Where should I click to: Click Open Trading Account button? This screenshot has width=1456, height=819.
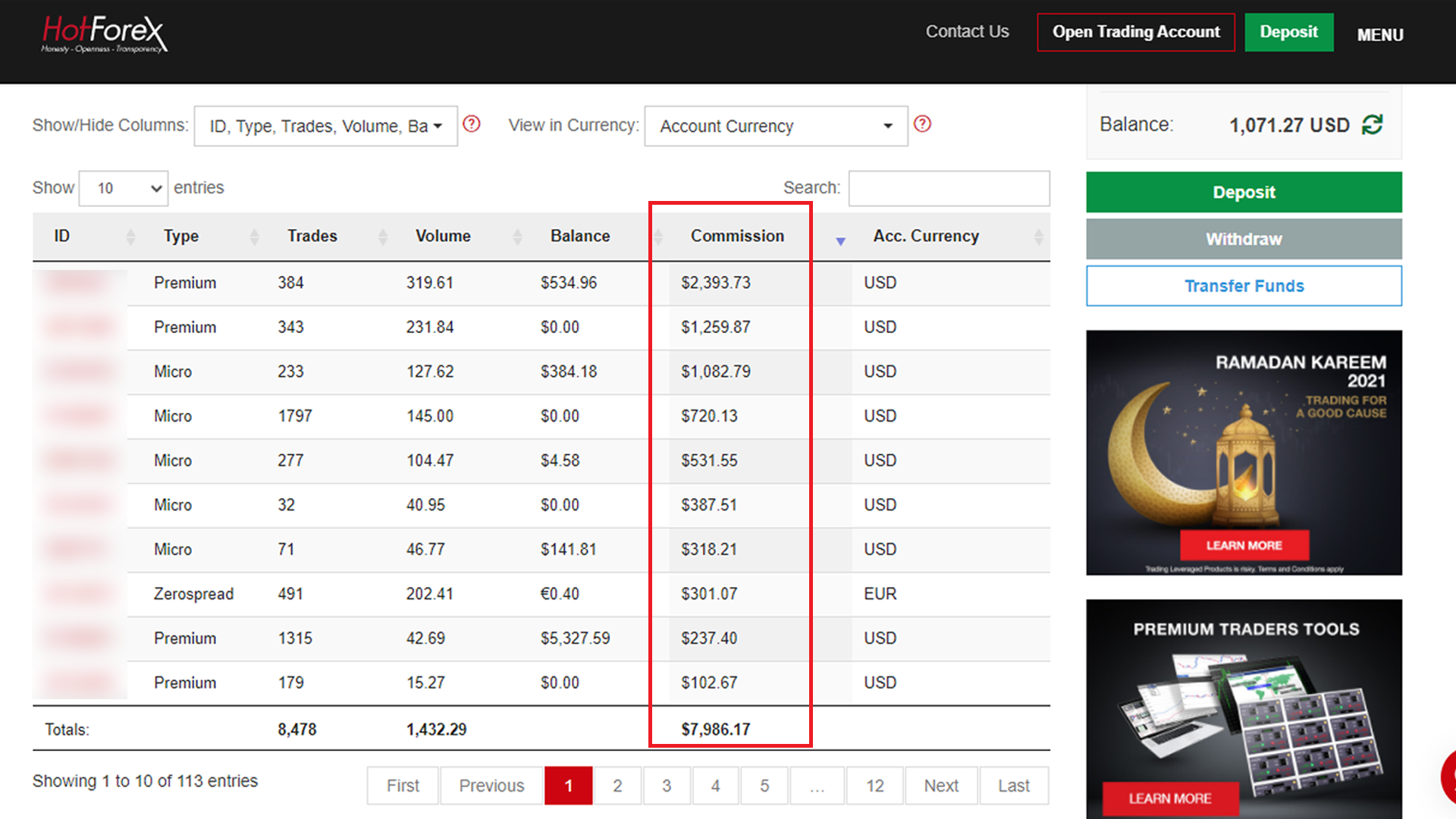[x=1135, y=32]
